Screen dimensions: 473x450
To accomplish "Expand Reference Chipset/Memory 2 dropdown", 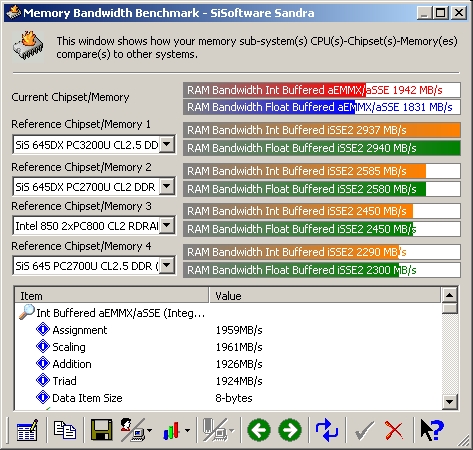I will (x=167, y=186).
